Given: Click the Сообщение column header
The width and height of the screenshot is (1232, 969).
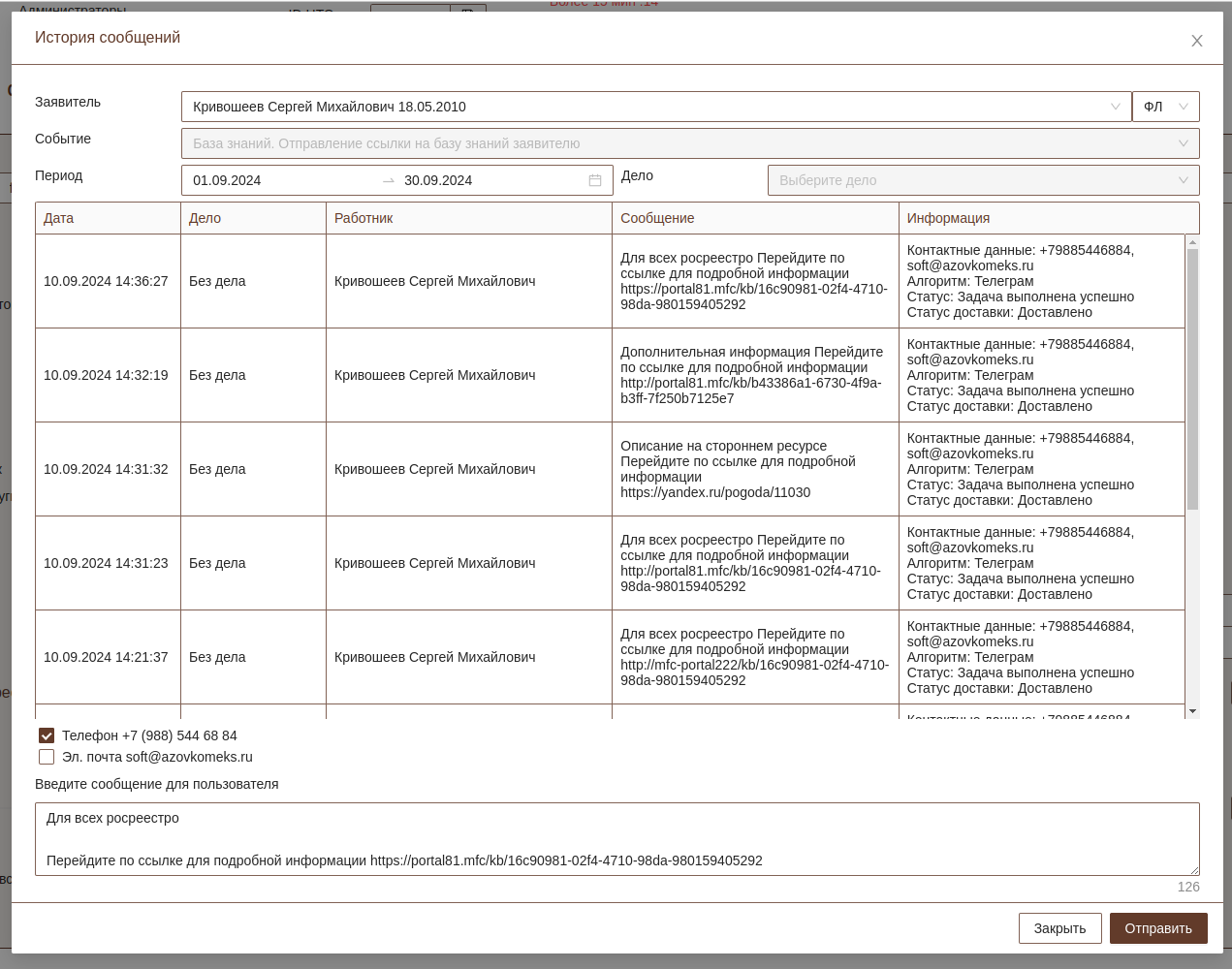Looking at the screenshot, I should pyautogui.click(x=657, y=218).
